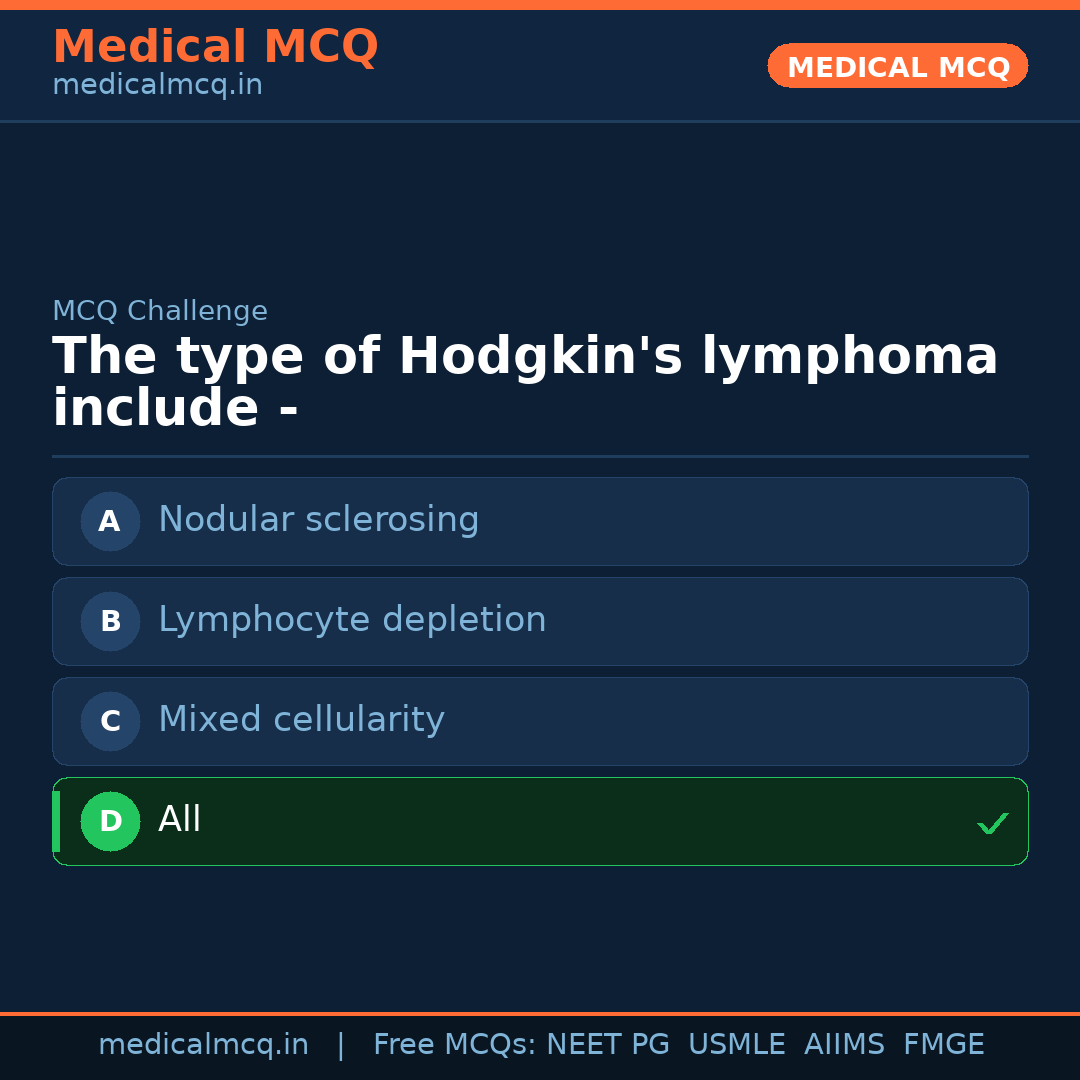The image size is (1080, 1080).
Task: Open the medicalmcq.in link below the header title
Action: (x=157, y=86)
